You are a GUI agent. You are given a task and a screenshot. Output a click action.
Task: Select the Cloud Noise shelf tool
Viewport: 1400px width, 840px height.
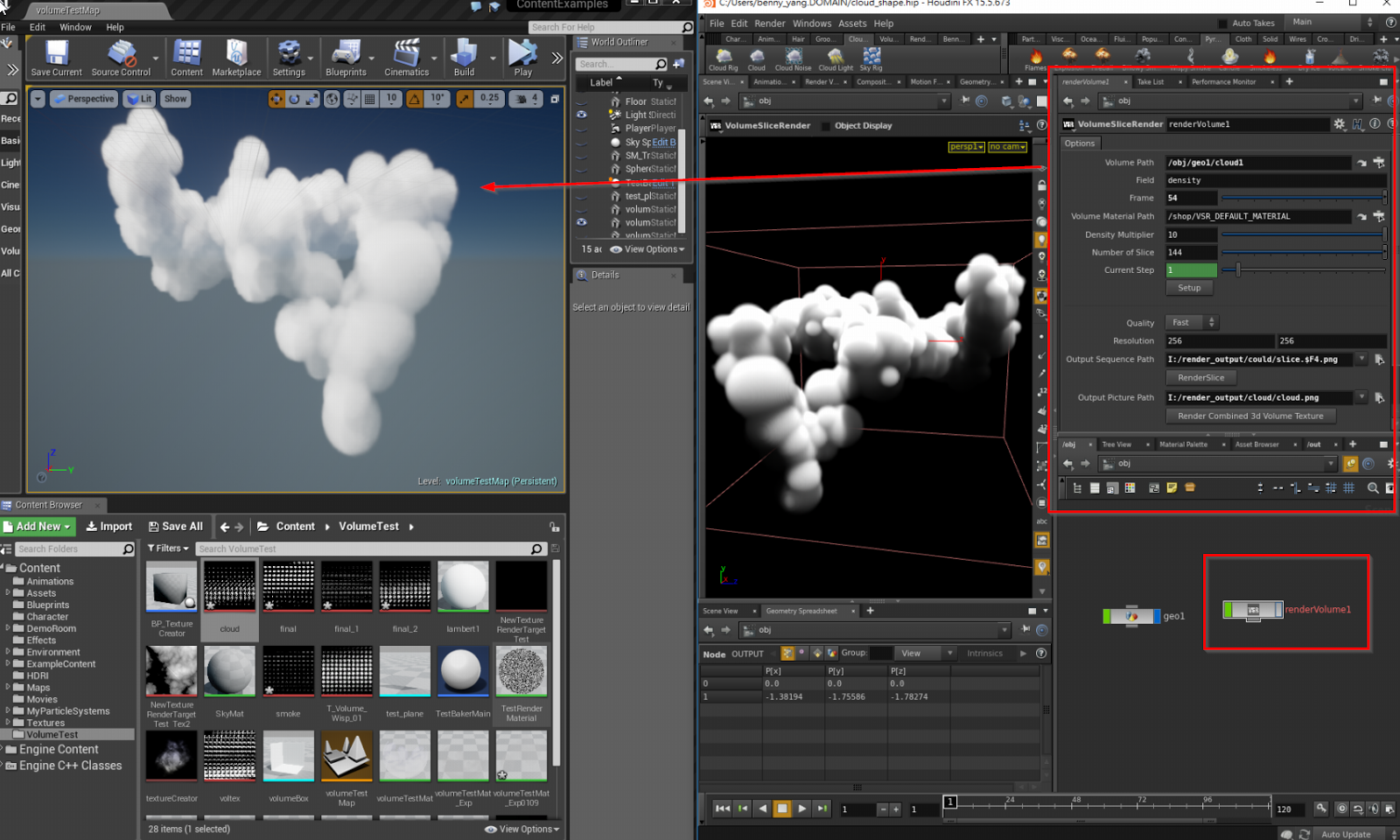pos(793,59)
